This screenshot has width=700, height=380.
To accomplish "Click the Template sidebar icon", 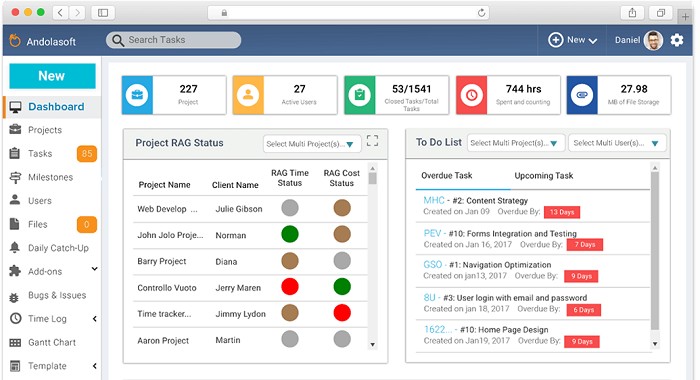I will click(15, 366).
